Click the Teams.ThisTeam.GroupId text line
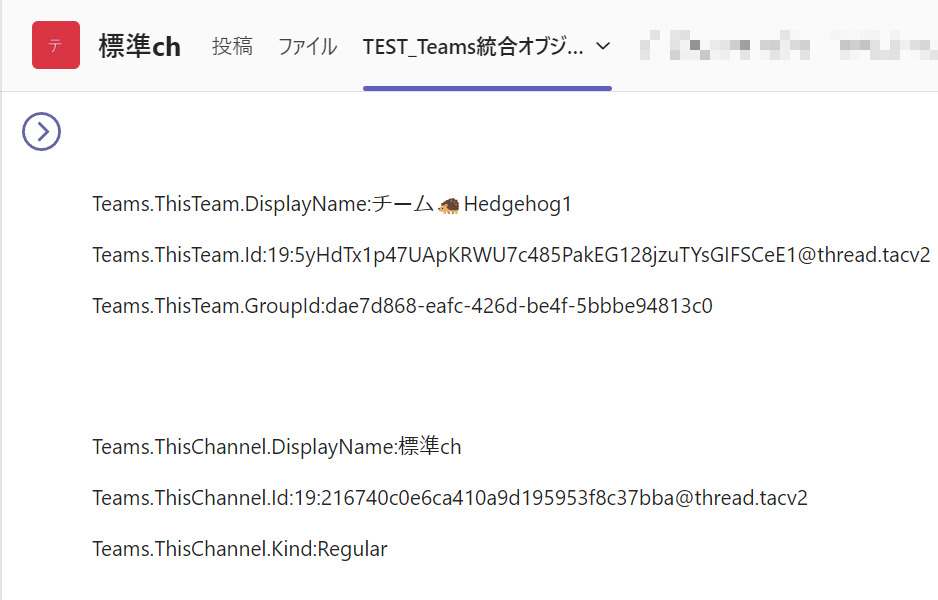The image size is (938, 600). [402, 306]
